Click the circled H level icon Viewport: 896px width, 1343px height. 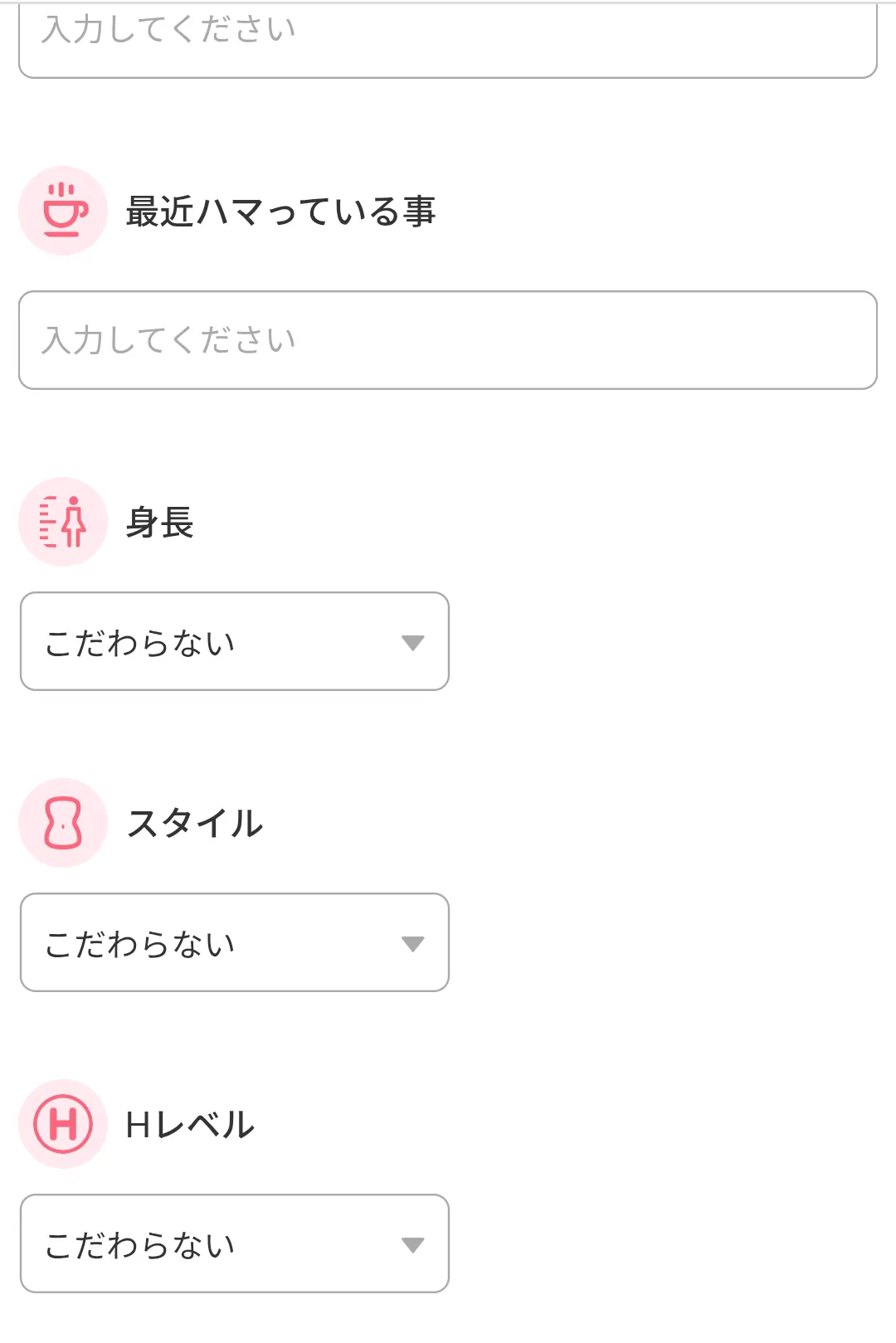tap(63, 1124)
